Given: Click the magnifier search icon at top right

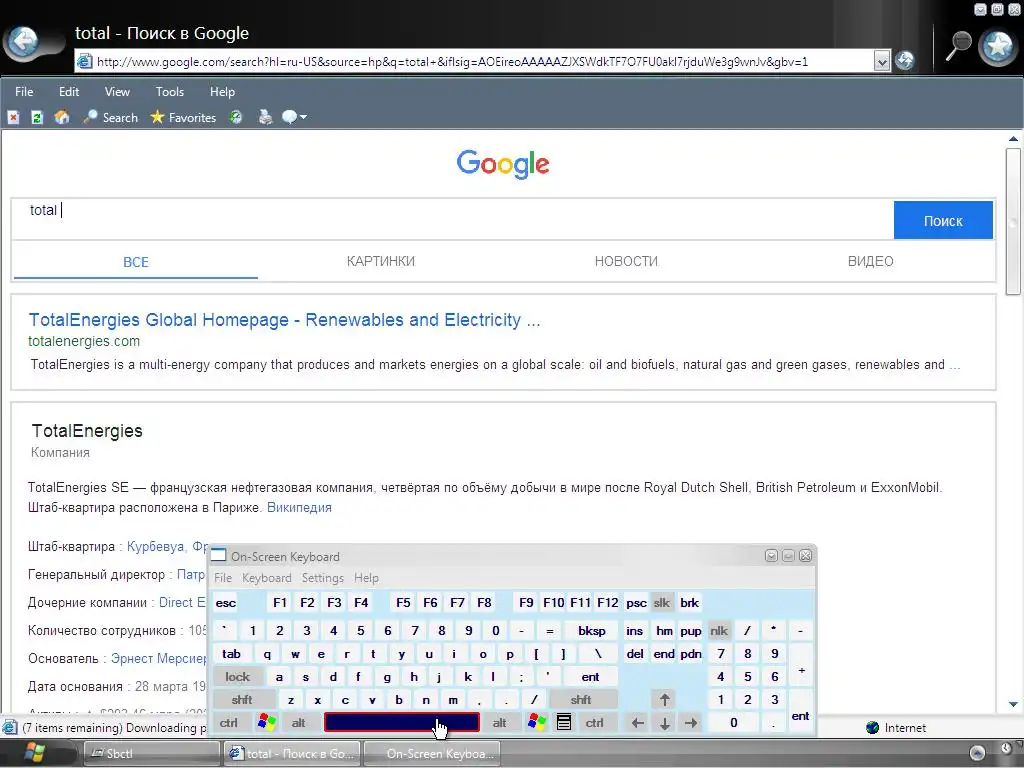Looking at the screenshot, I should tap(958, 46).
